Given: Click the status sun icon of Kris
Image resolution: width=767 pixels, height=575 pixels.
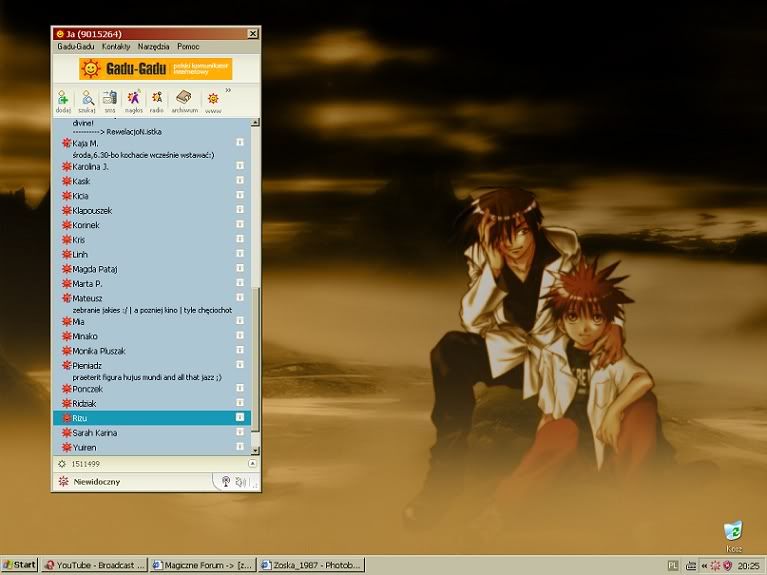Looking at the screenshot, I should click(x=67, y=240).
